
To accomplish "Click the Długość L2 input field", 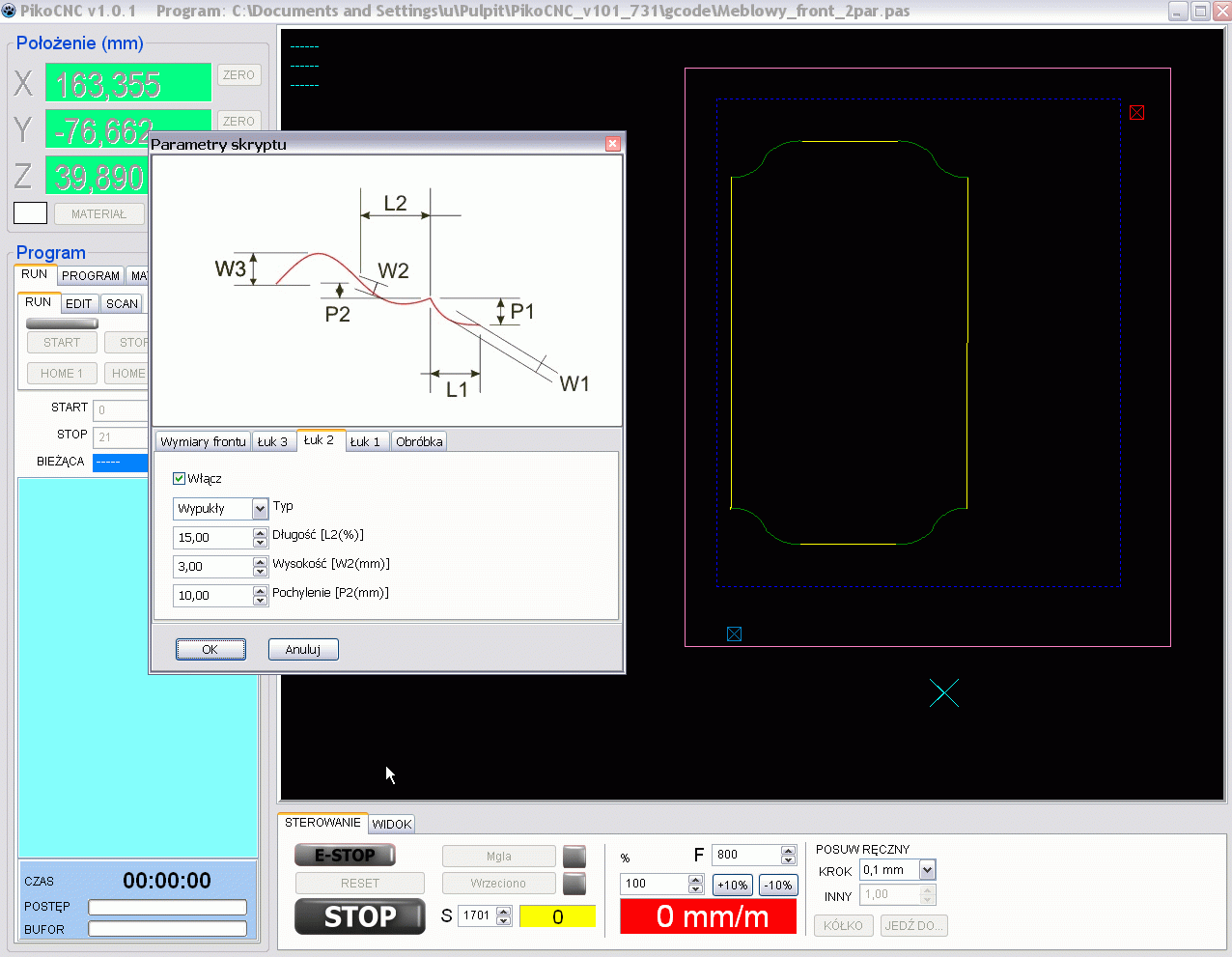I will (213, 538).
